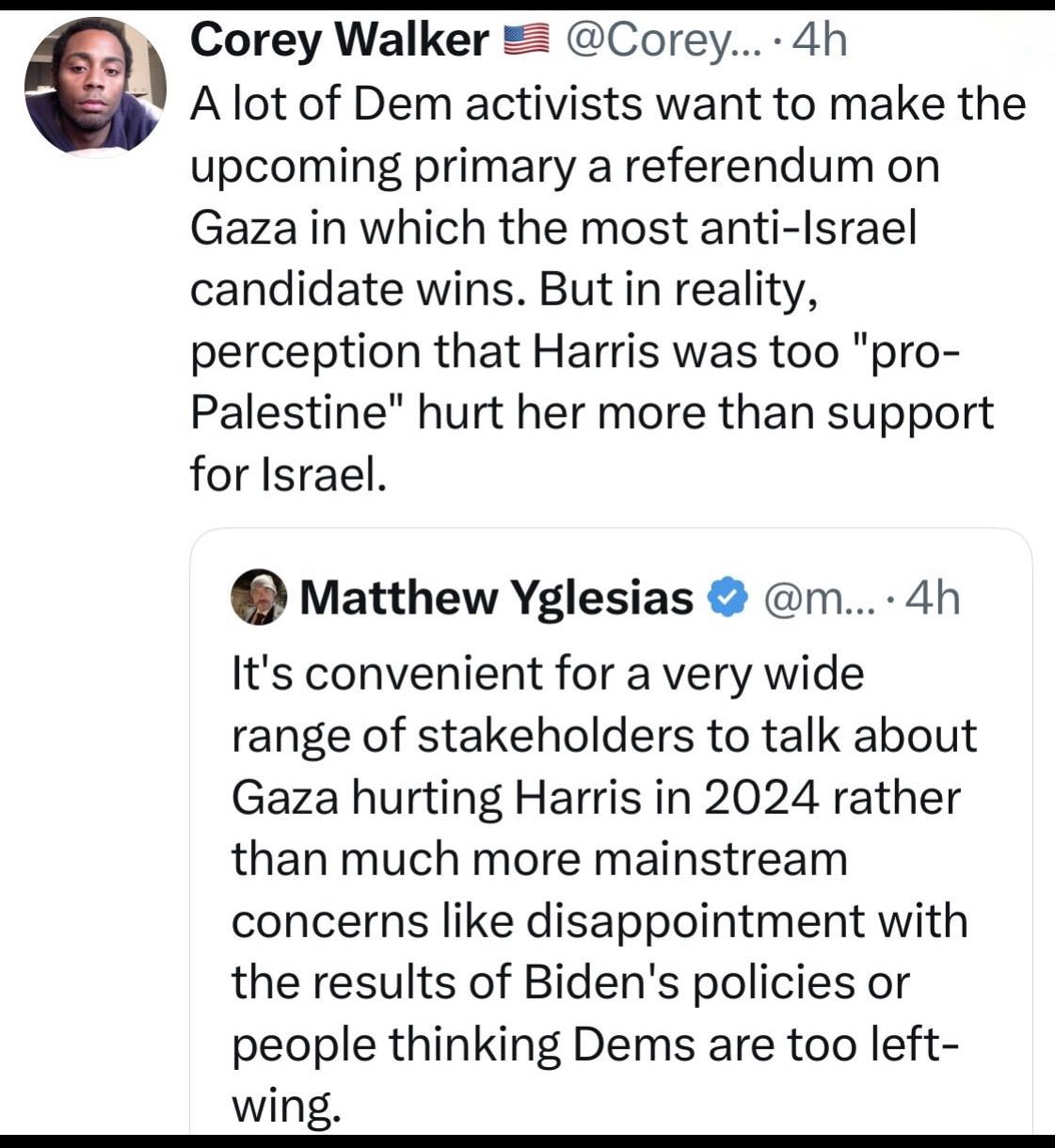
Task: Click "for Israel." ending Corey's tweet
Action: coord(288,476)
